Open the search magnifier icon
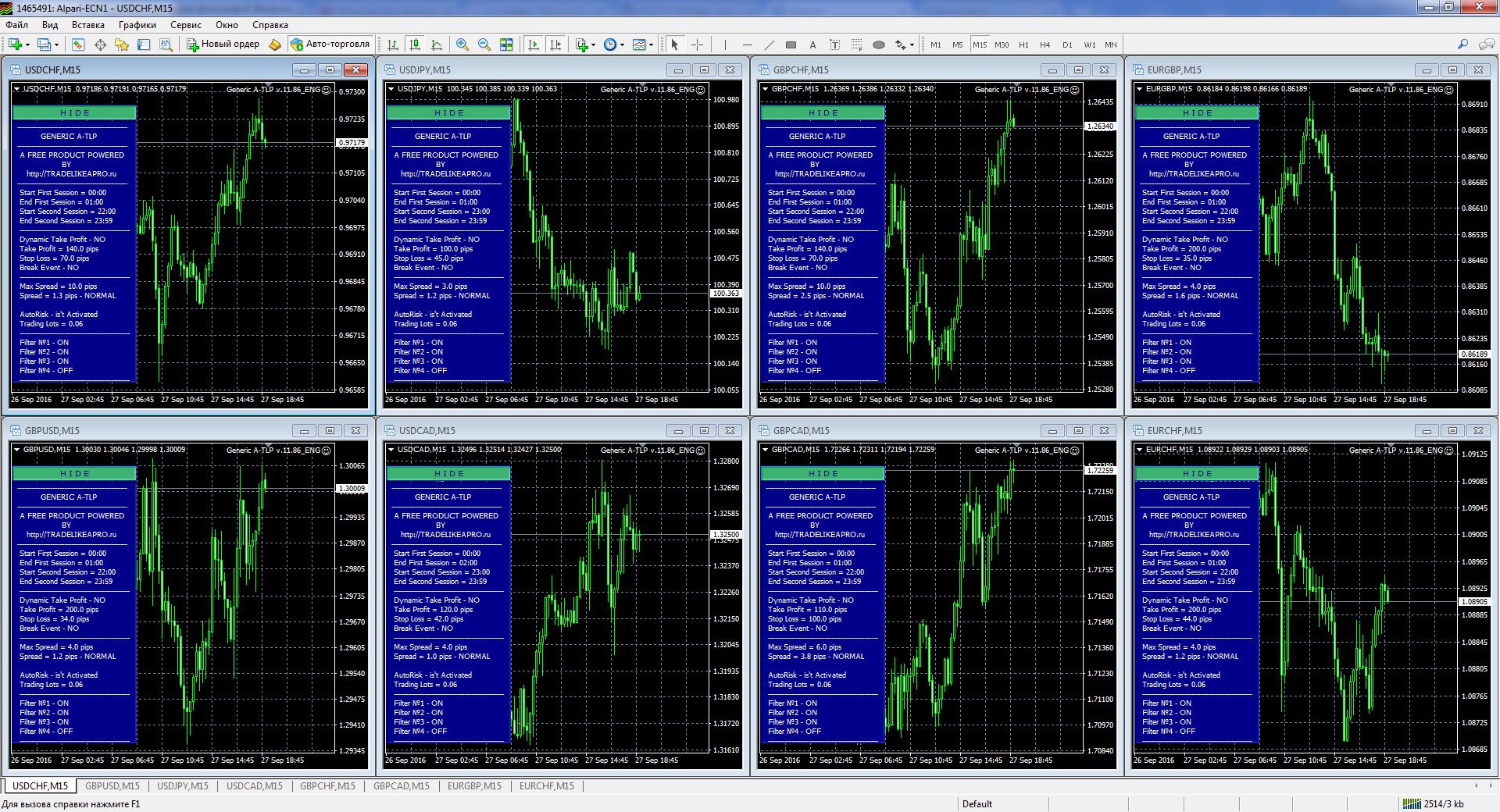This screenshot has height=812, width=1500. (1462, 45)
